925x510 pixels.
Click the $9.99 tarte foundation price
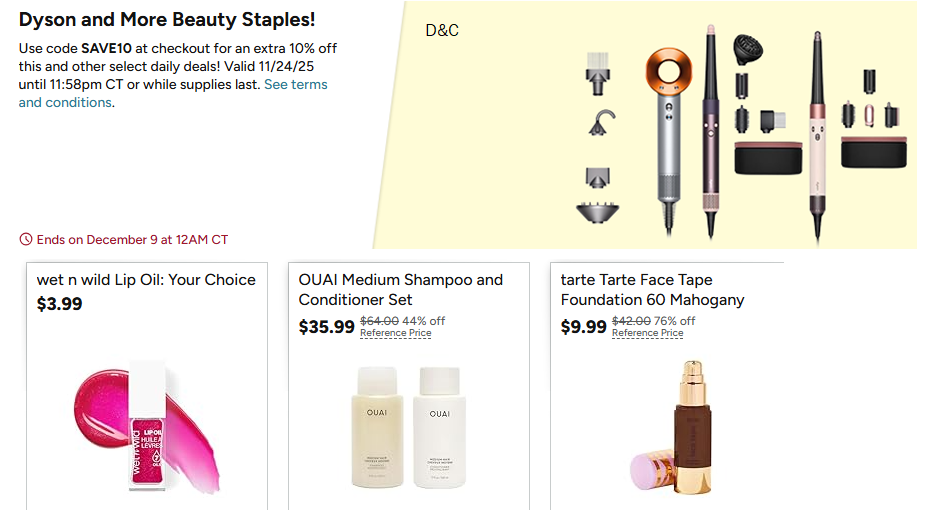pyautogui.click(x=583, y=326)
